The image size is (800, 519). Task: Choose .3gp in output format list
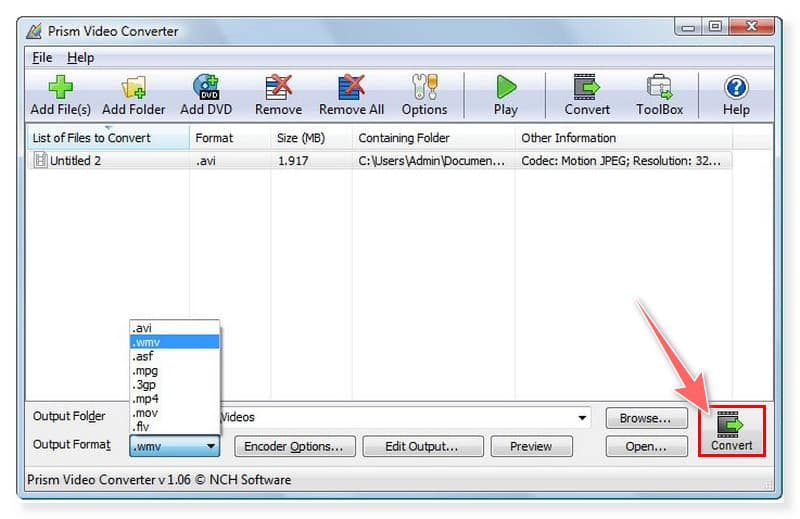pyautogui.click(x=175, y=384)
